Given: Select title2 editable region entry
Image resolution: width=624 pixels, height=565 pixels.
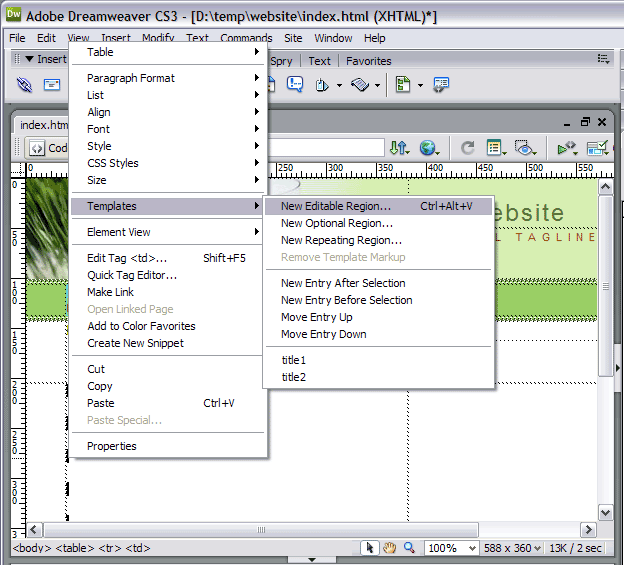Looking at the screenshot, I should (378, 377).
